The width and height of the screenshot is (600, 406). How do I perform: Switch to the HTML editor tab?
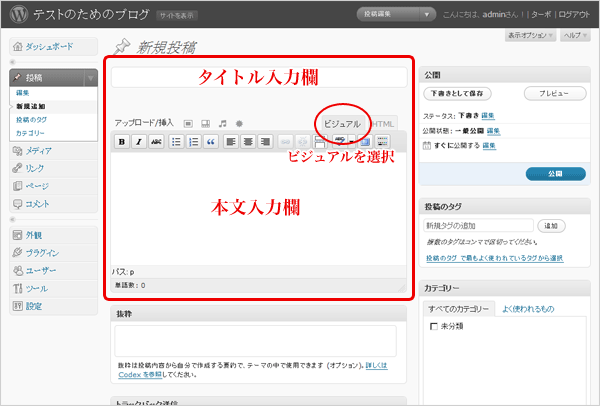click(x=383, y=124)
